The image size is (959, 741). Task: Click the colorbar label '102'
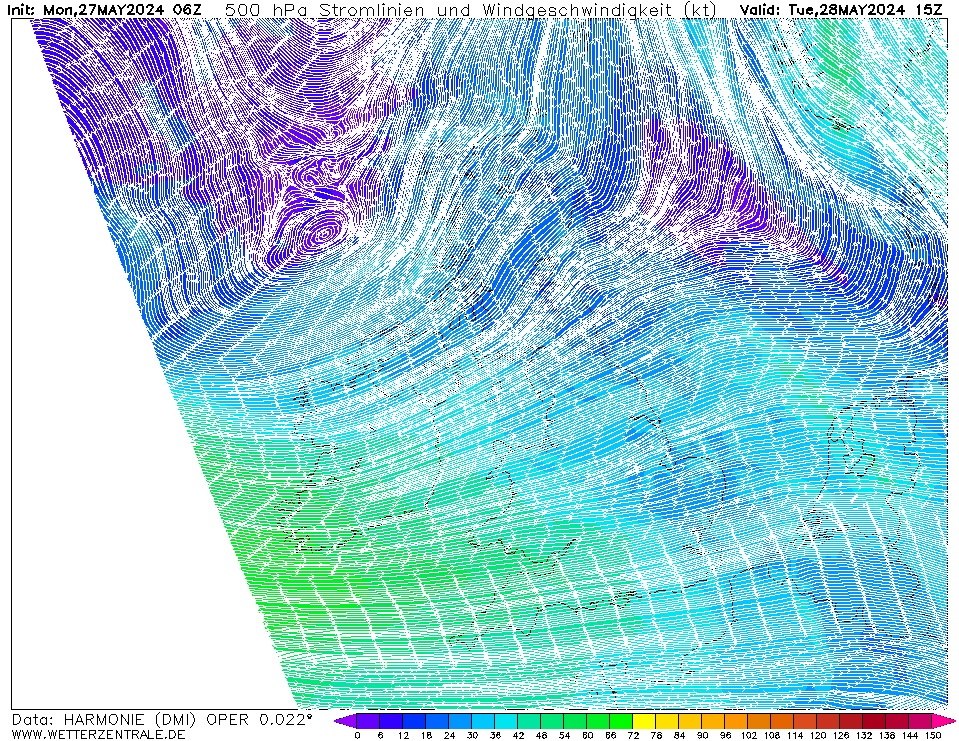tap(749, 735)
